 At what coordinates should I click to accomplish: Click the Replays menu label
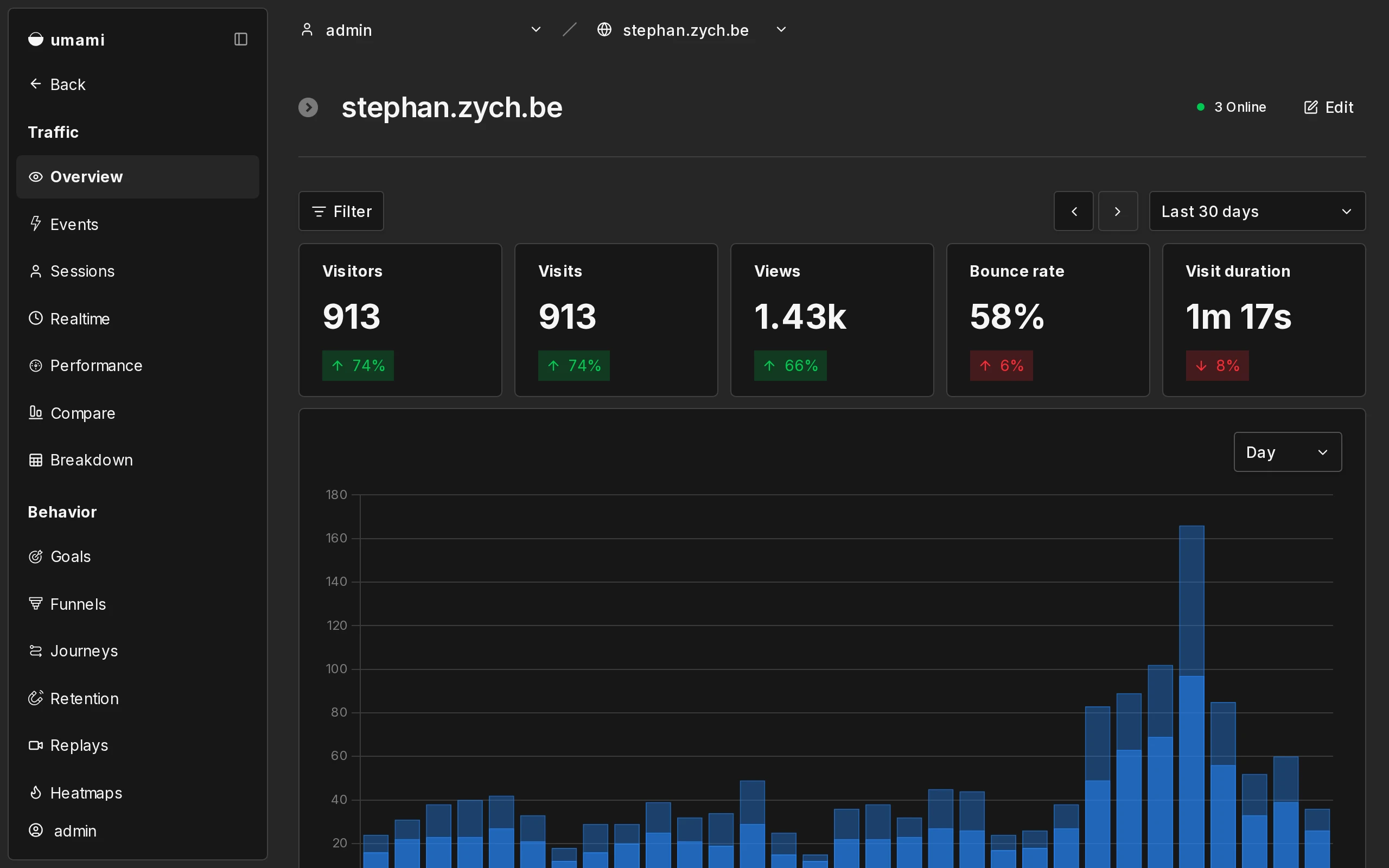79,745
